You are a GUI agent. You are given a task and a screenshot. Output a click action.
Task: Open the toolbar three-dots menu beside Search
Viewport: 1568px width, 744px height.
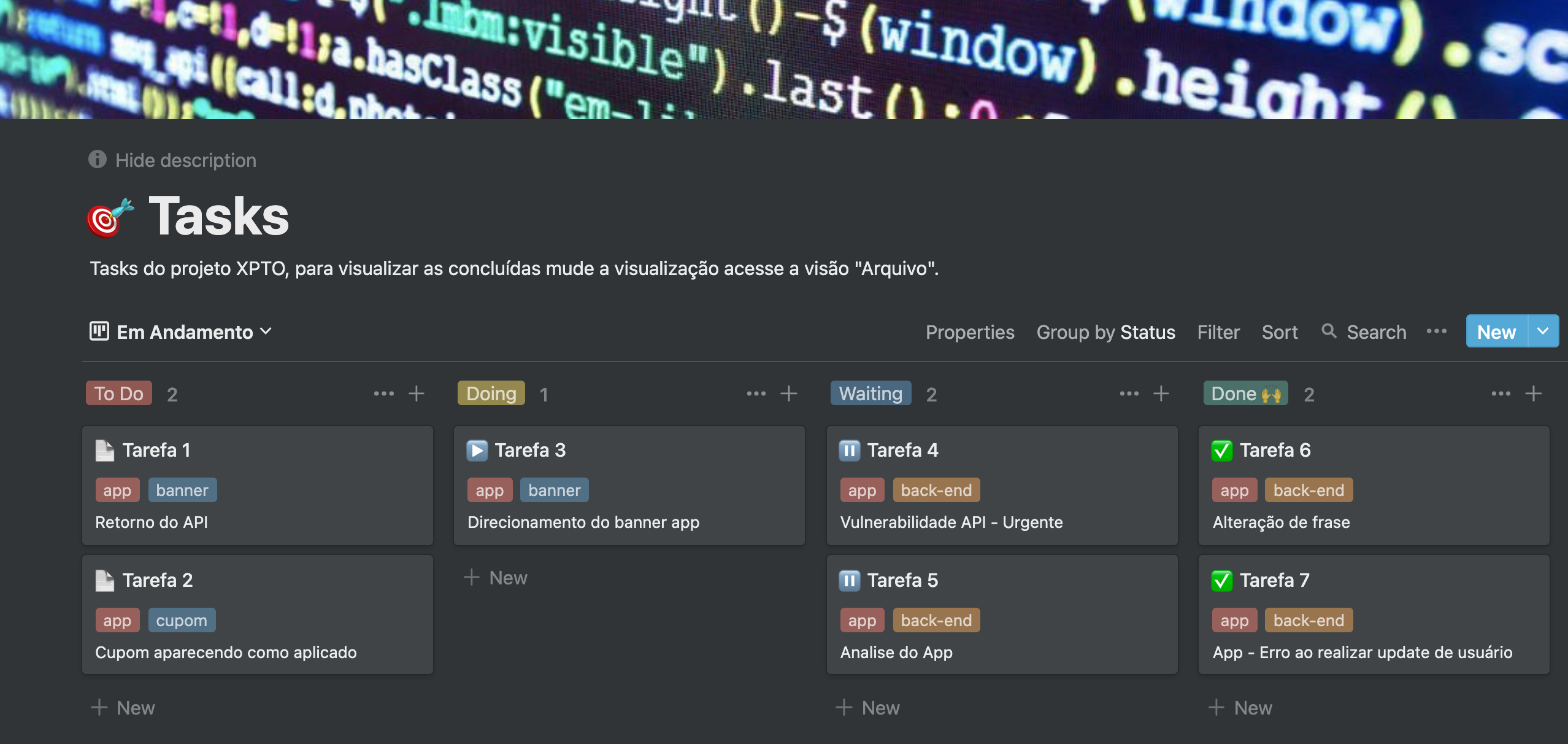[x=1437, y=331]
